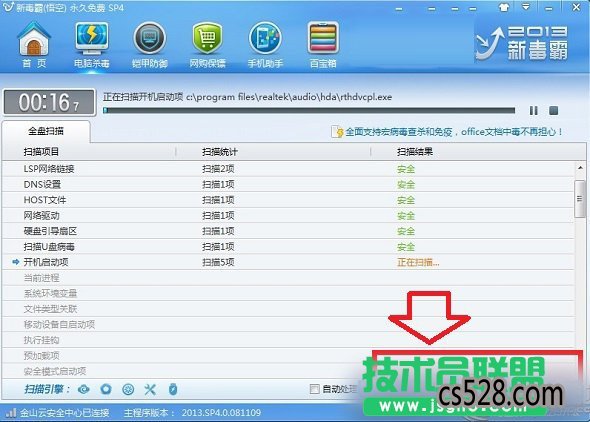Viewport: 590px width, 422px height.
Task: Open the 手机助手 phone assistant
Action: click(265, 44)
